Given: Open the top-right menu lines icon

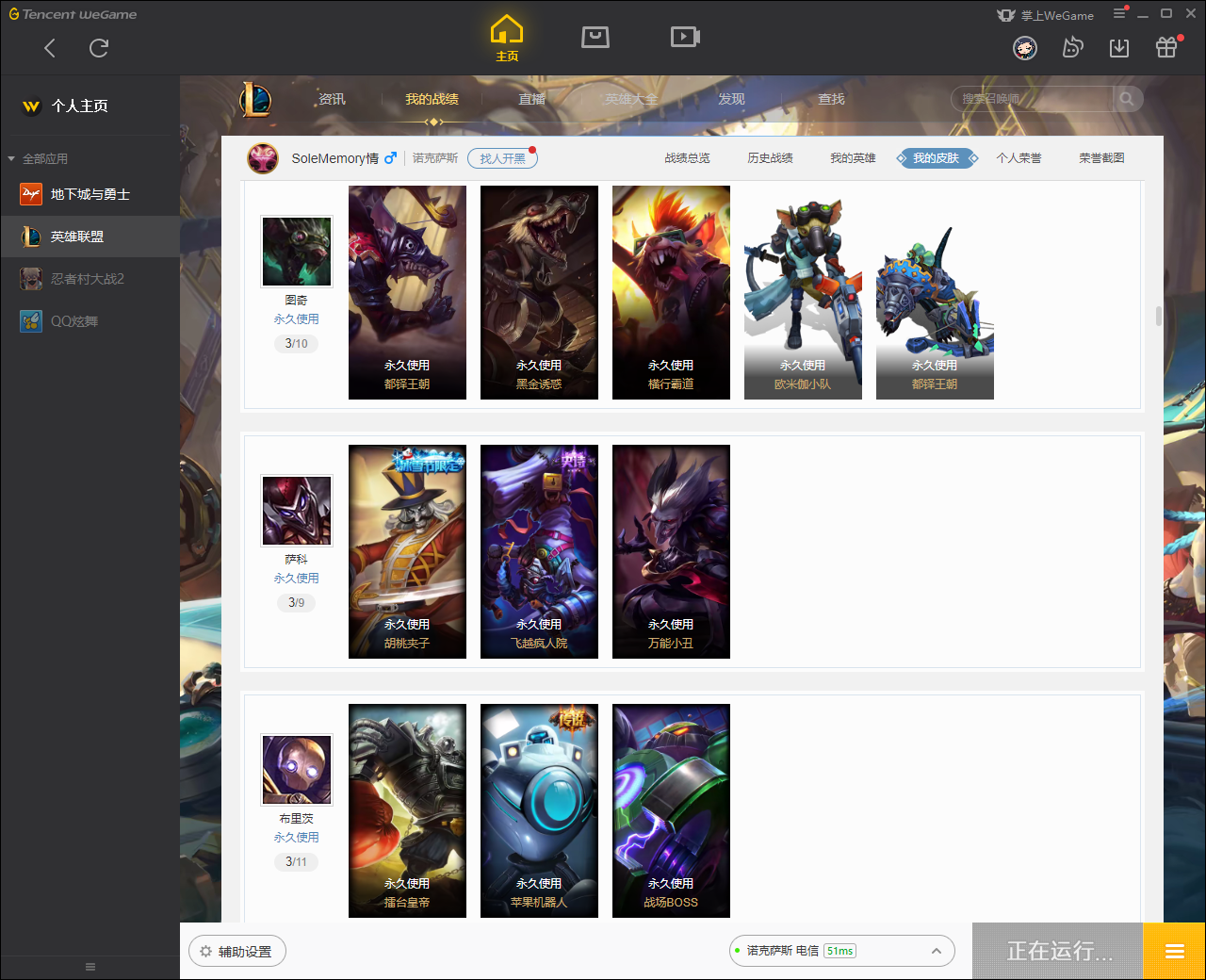Looking at the screenshot, I should pyautogui.click(x=1119, y=14).
